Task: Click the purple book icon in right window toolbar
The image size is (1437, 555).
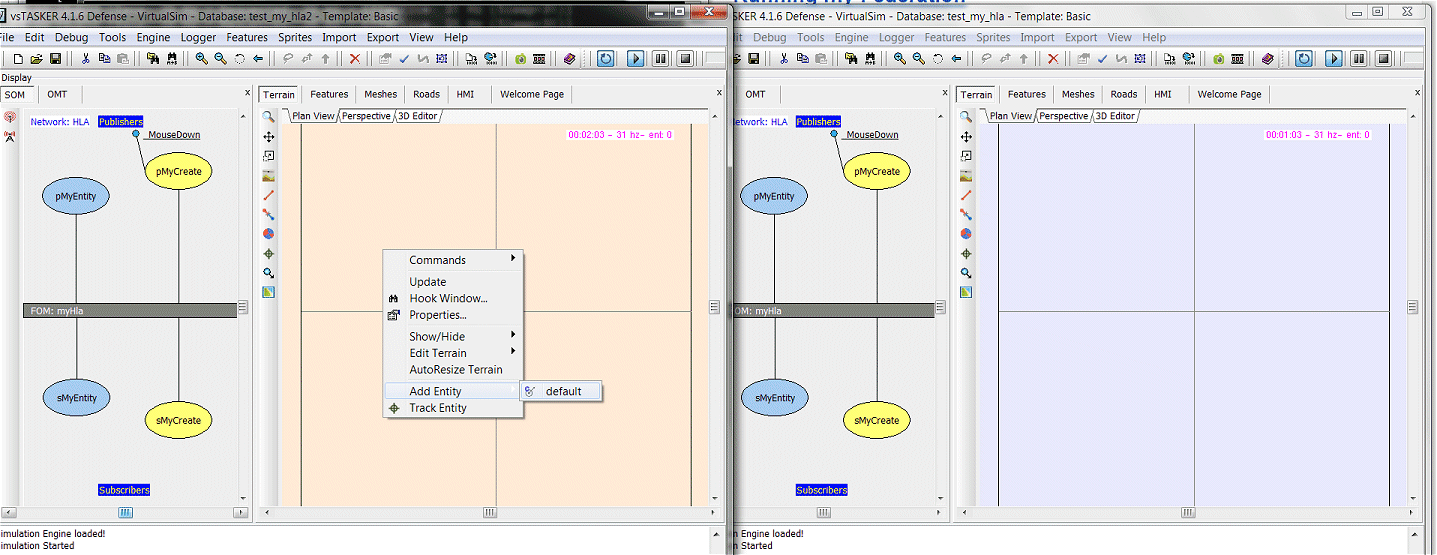Action: click(x=1268, y=59)
